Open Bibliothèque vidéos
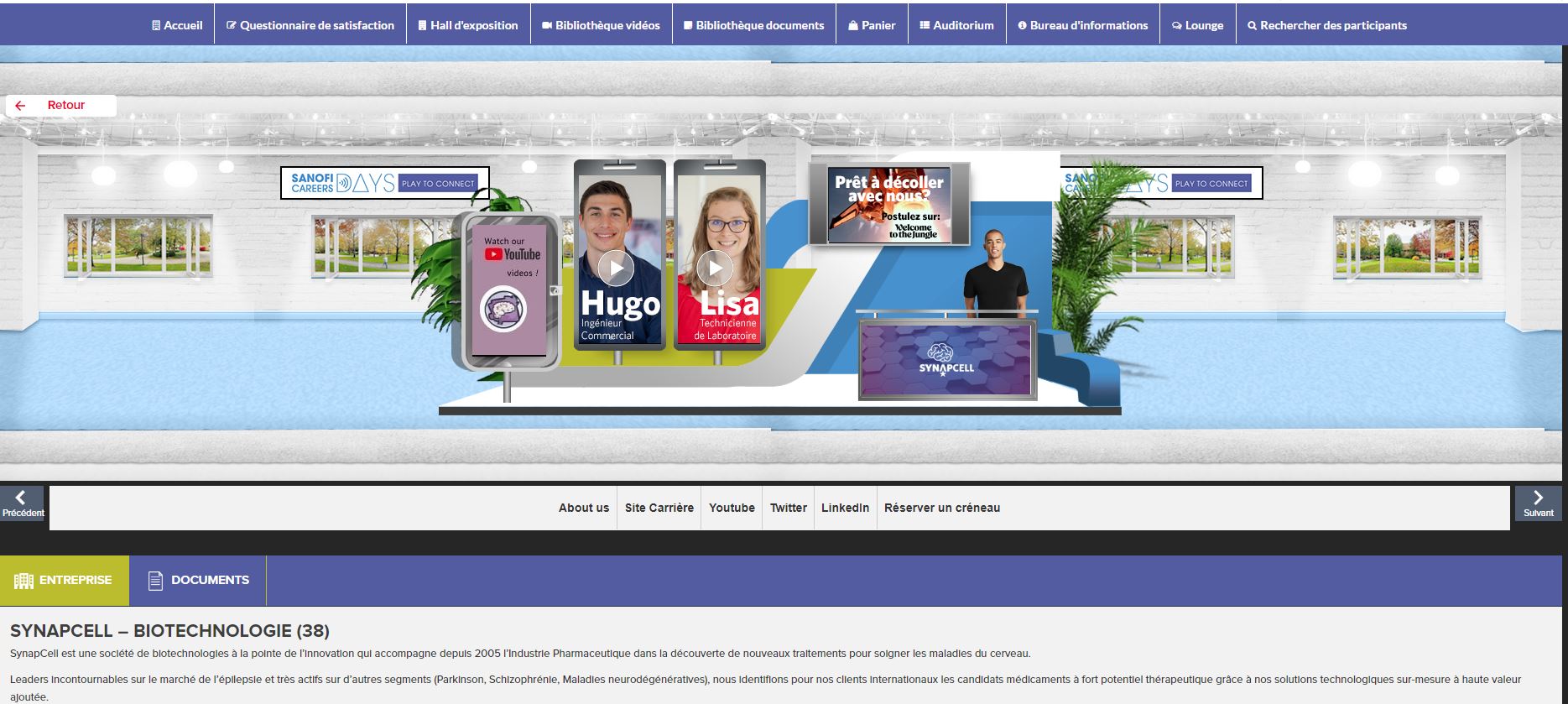 click(x=602, y=25)
